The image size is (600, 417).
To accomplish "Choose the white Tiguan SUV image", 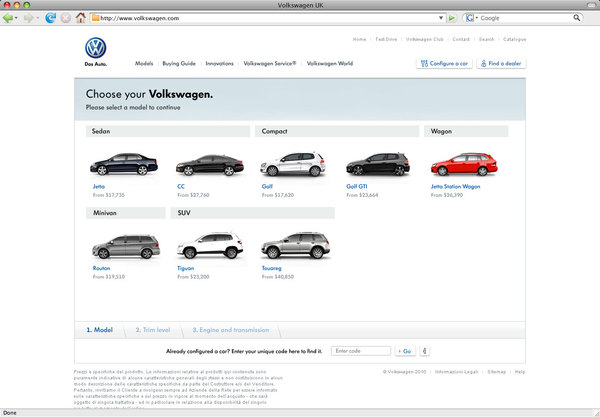I will [207, 245].
